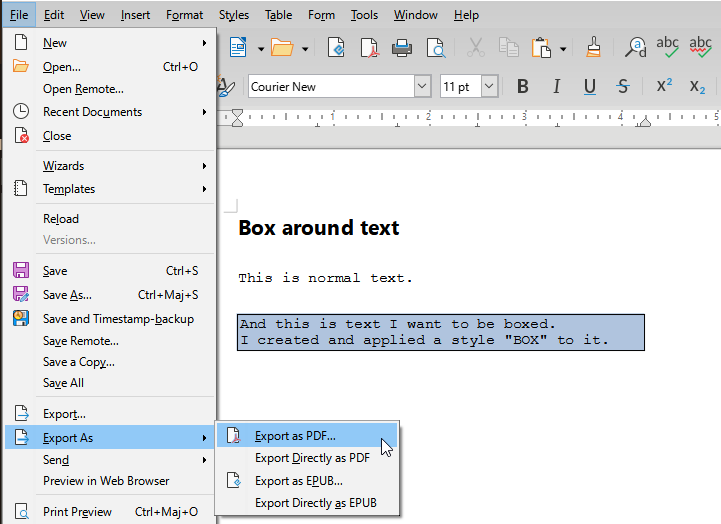This screenshot has height=524, width=721.
Task: Choose Reload in the File menu
Action: click(x=110, y=219)
